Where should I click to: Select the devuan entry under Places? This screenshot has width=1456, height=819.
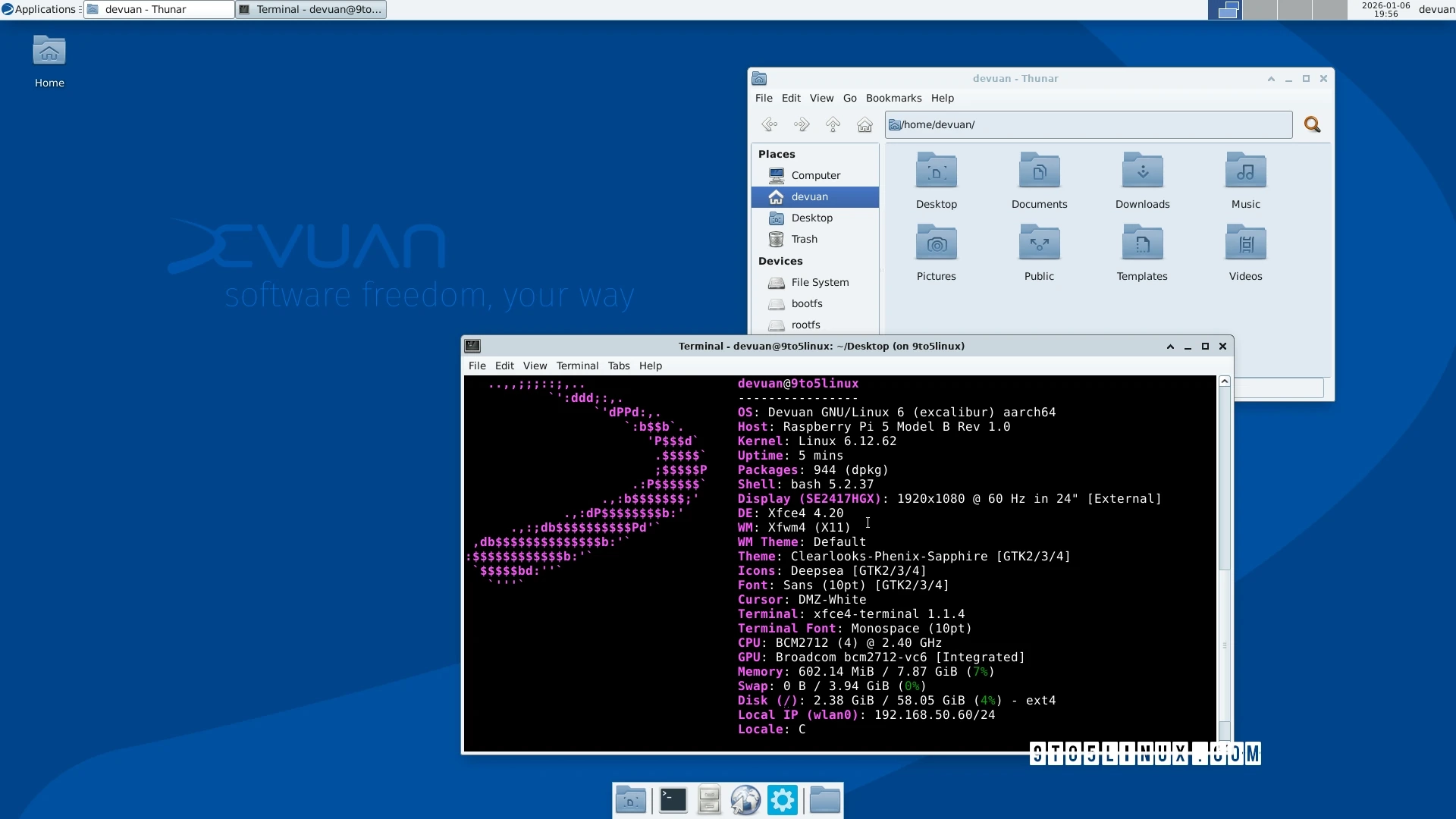809,196
